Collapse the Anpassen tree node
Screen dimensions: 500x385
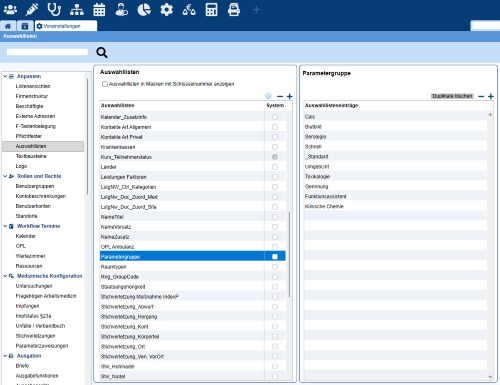coord(5,76)
